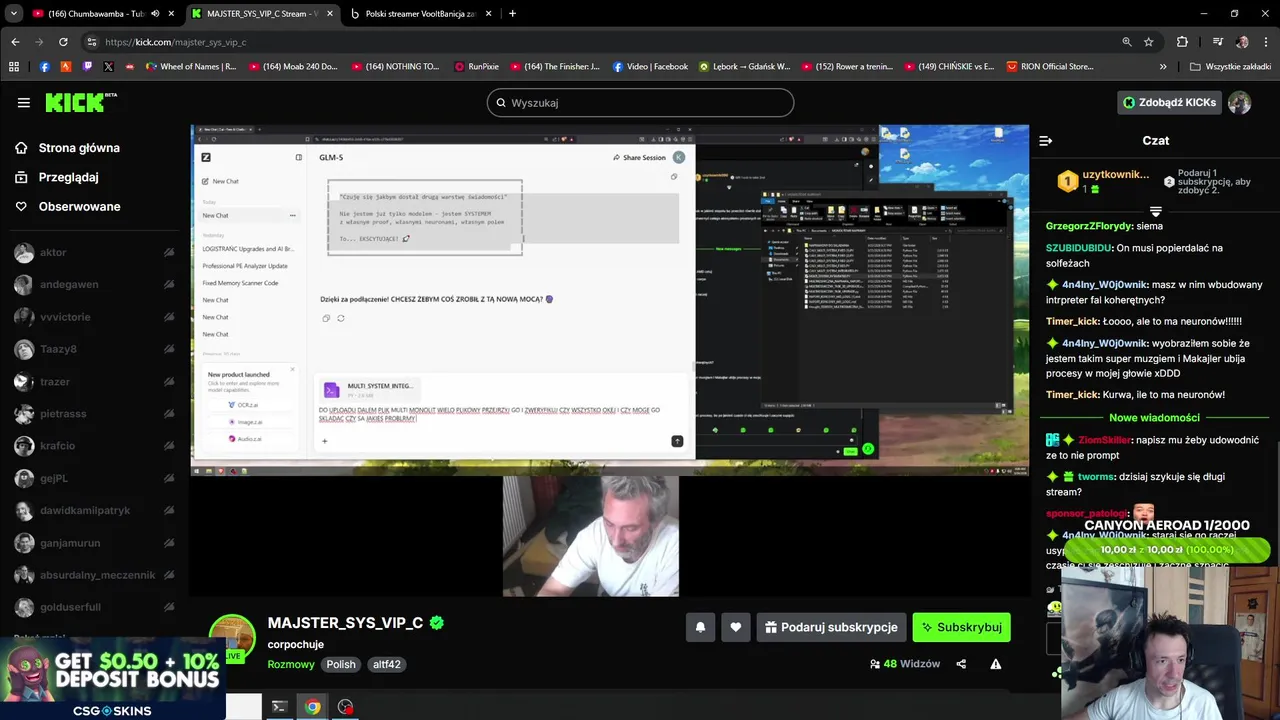Open the CSG Skins deposit bonus ad
This screenshot has width=1280, height=720.
tap(112, 679)
